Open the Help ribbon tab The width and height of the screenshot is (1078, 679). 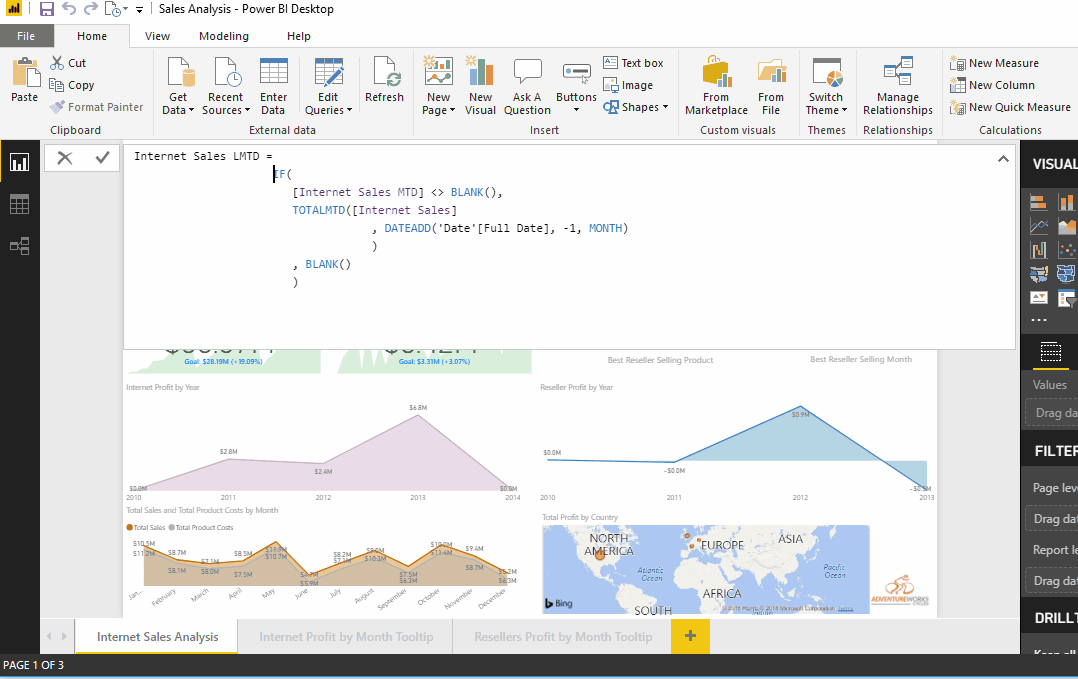click(x=298, y=36)
